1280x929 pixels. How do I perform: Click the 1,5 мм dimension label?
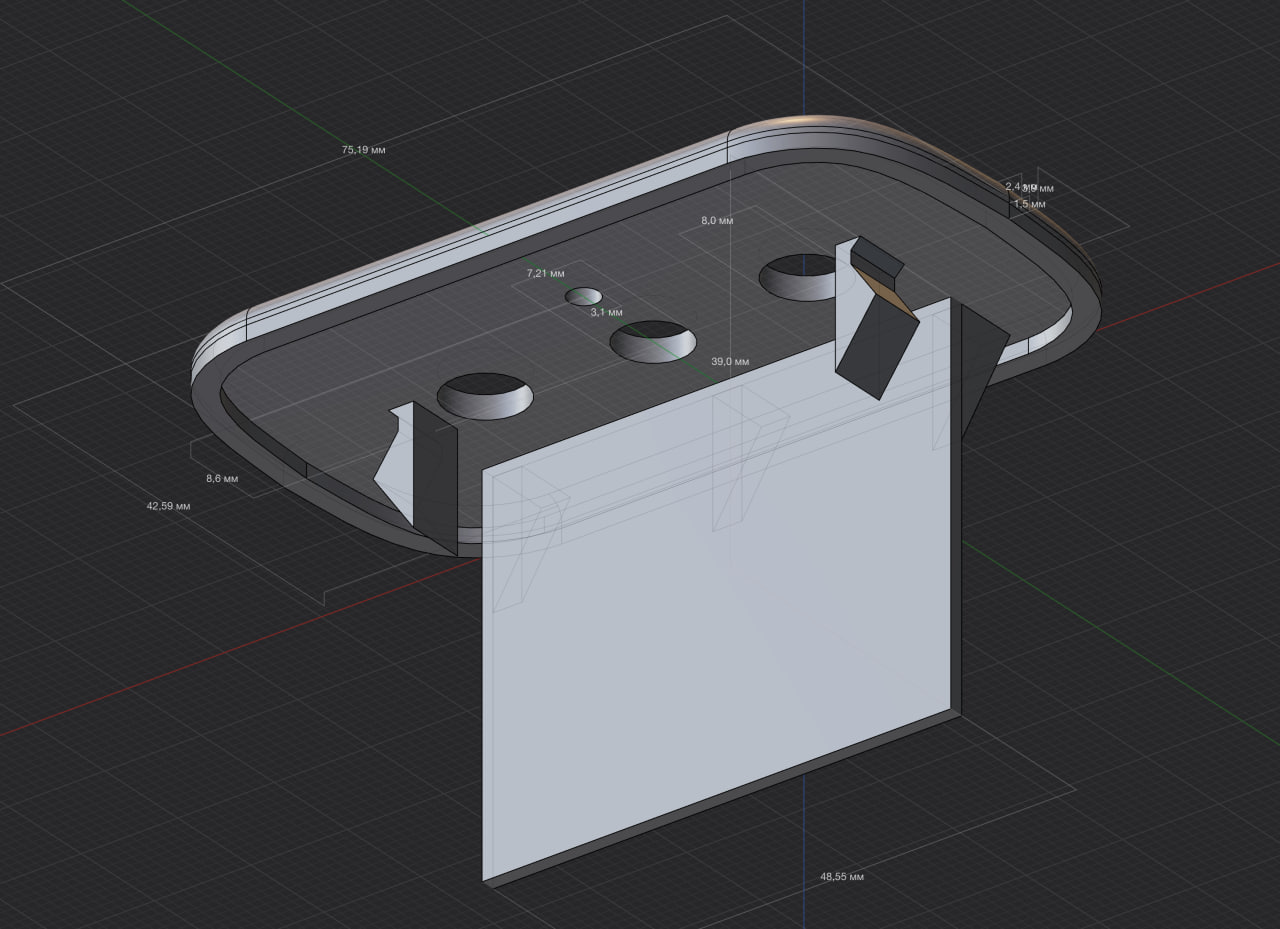(1029, 204)
